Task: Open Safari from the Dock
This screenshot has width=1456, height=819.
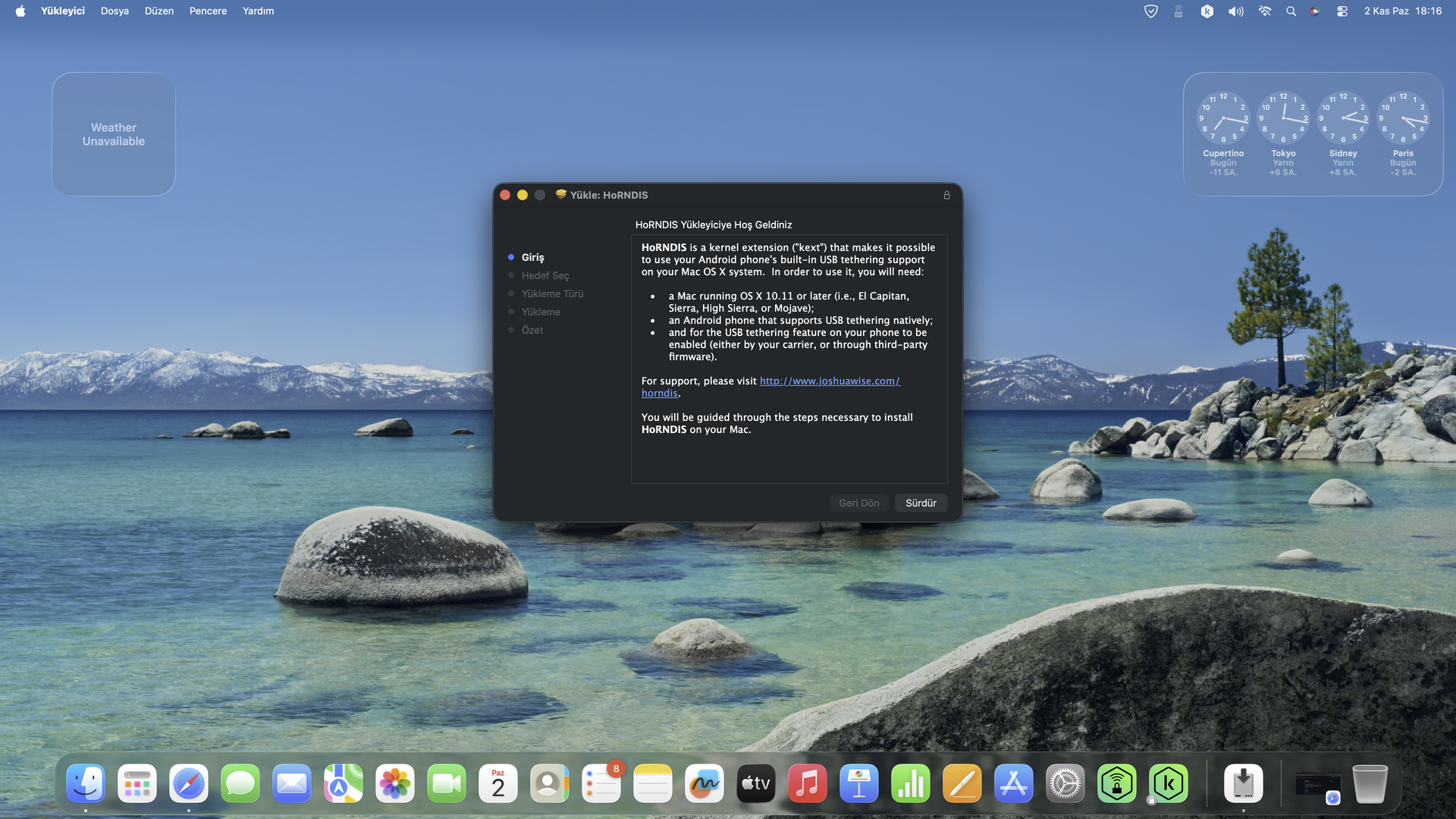Action: 188,783
